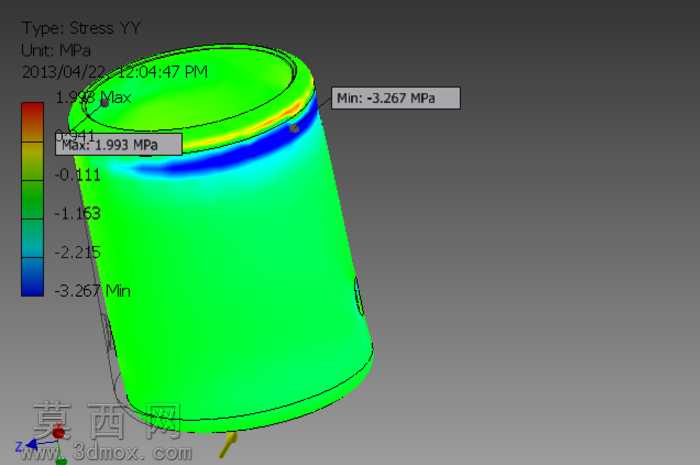Click the '-3.267 Min' legend value
The image size is (700, 465).
point(92,291)
